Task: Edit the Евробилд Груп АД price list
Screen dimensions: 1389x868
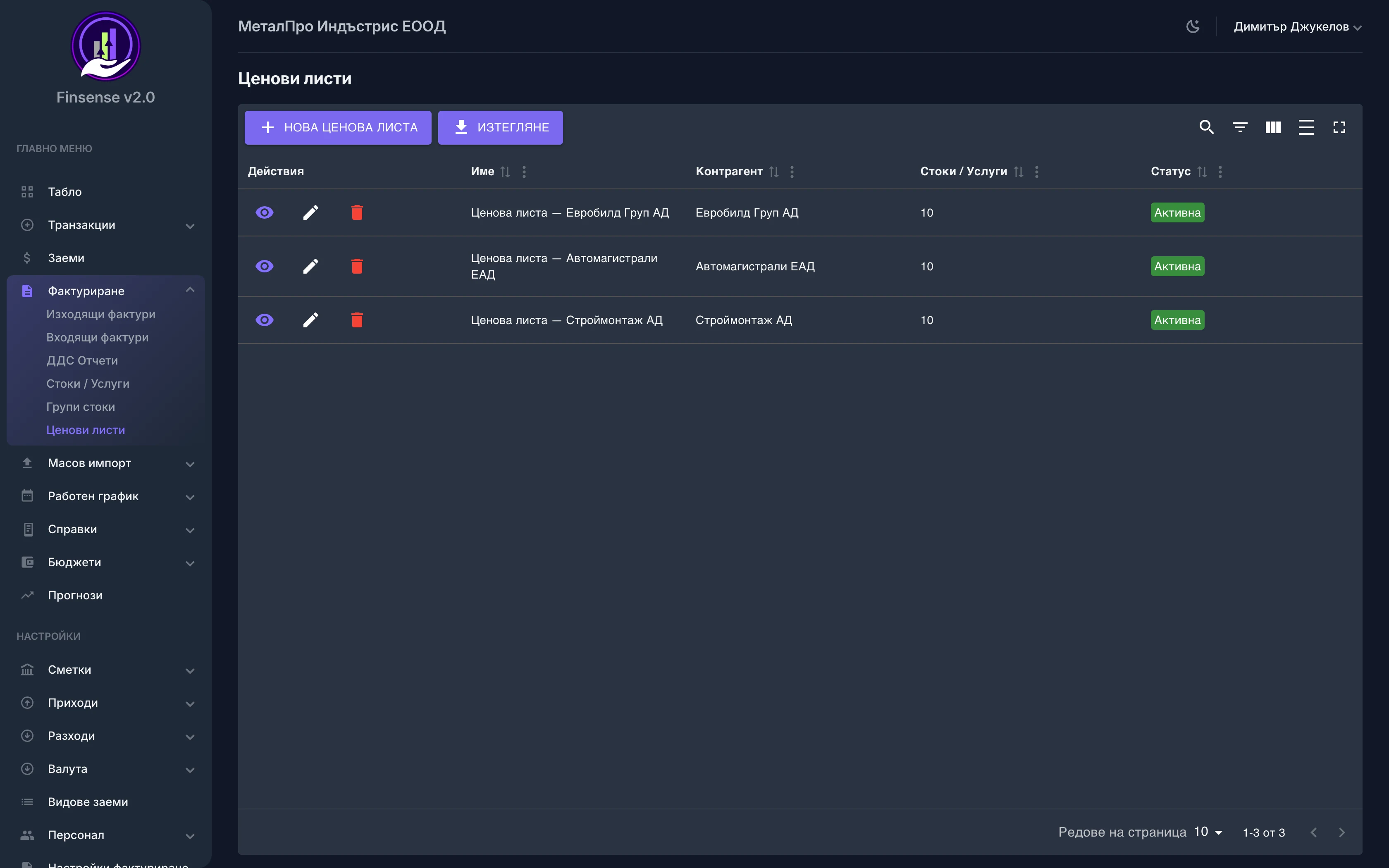Action: pyautogui.click(x=310, y=212)
